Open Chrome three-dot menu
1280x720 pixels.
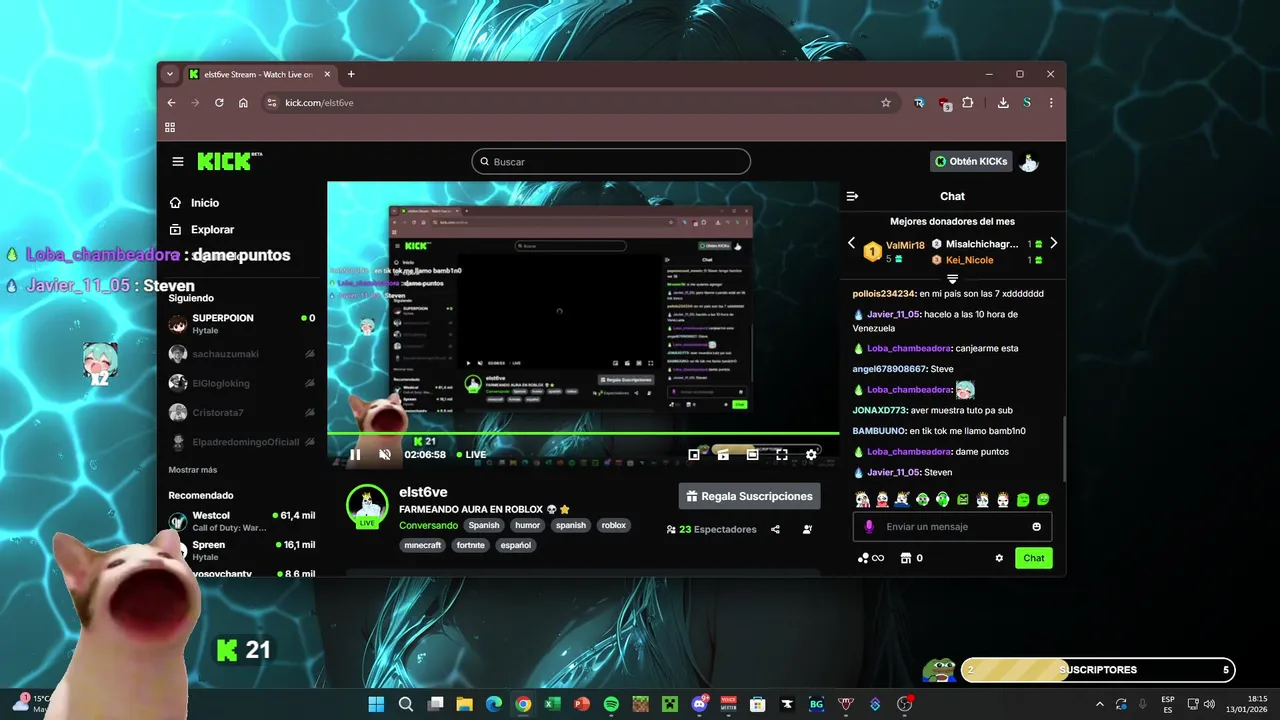1051,102
